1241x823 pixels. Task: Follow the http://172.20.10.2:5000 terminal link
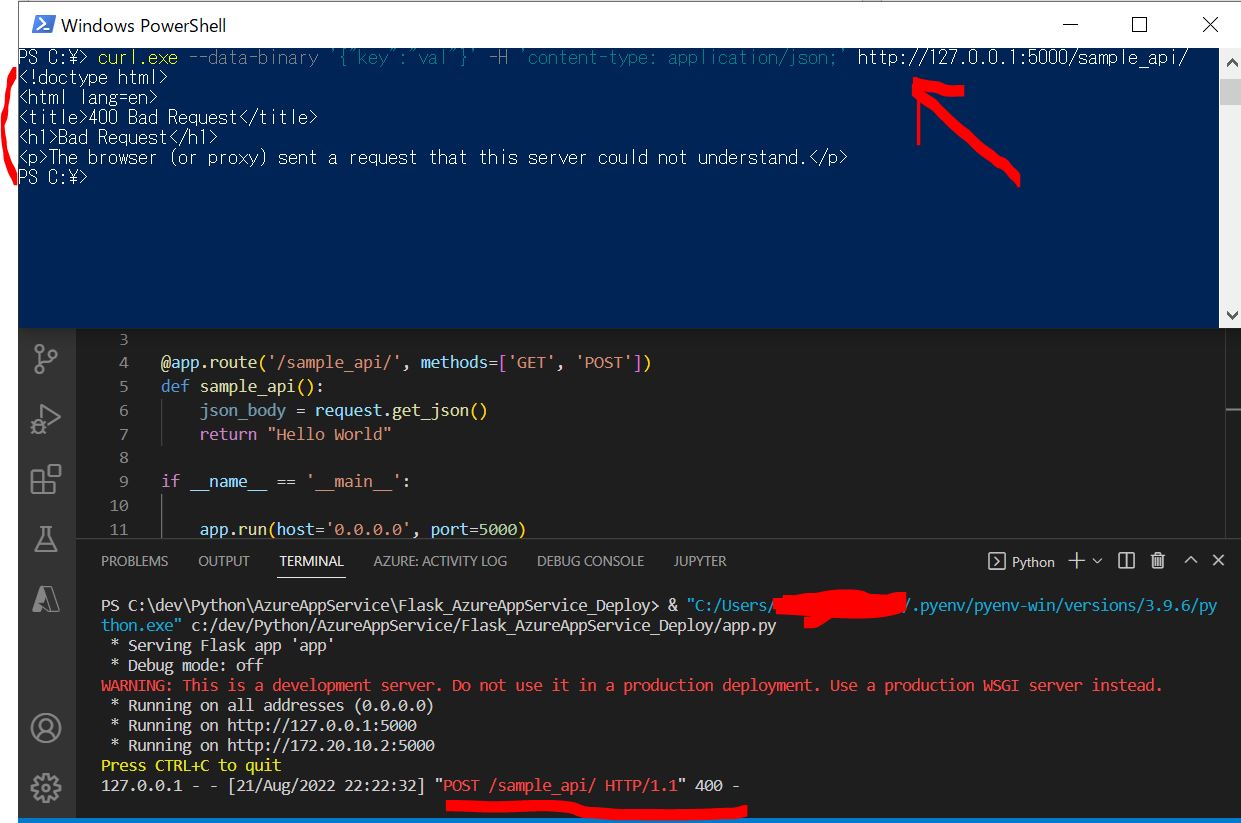coord(330,745)
